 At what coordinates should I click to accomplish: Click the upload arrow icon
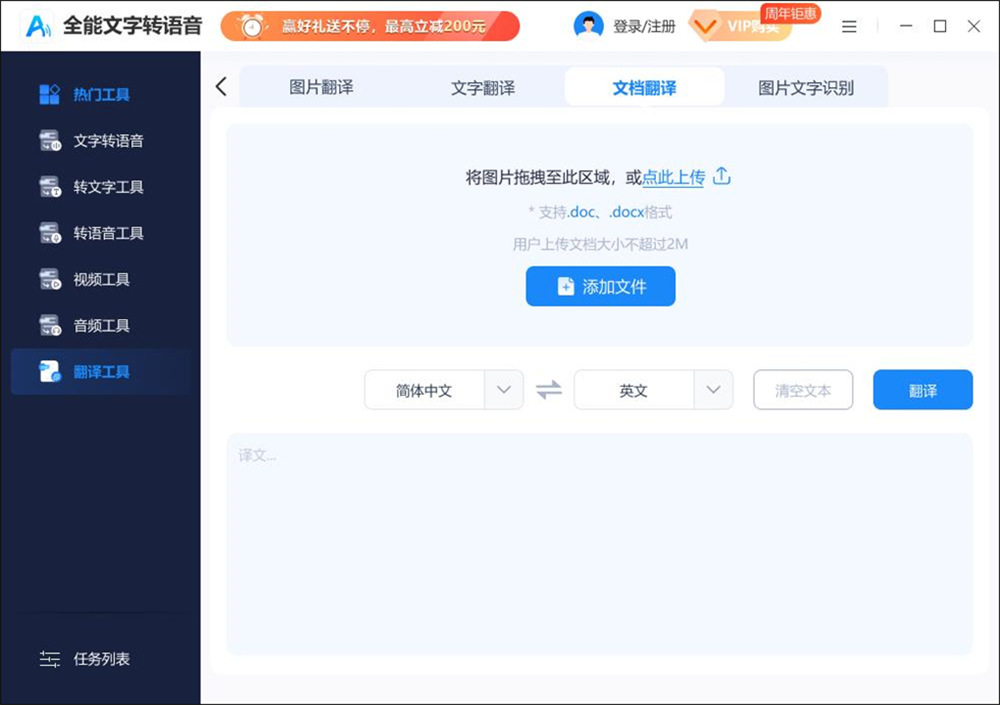coord(721,176)
